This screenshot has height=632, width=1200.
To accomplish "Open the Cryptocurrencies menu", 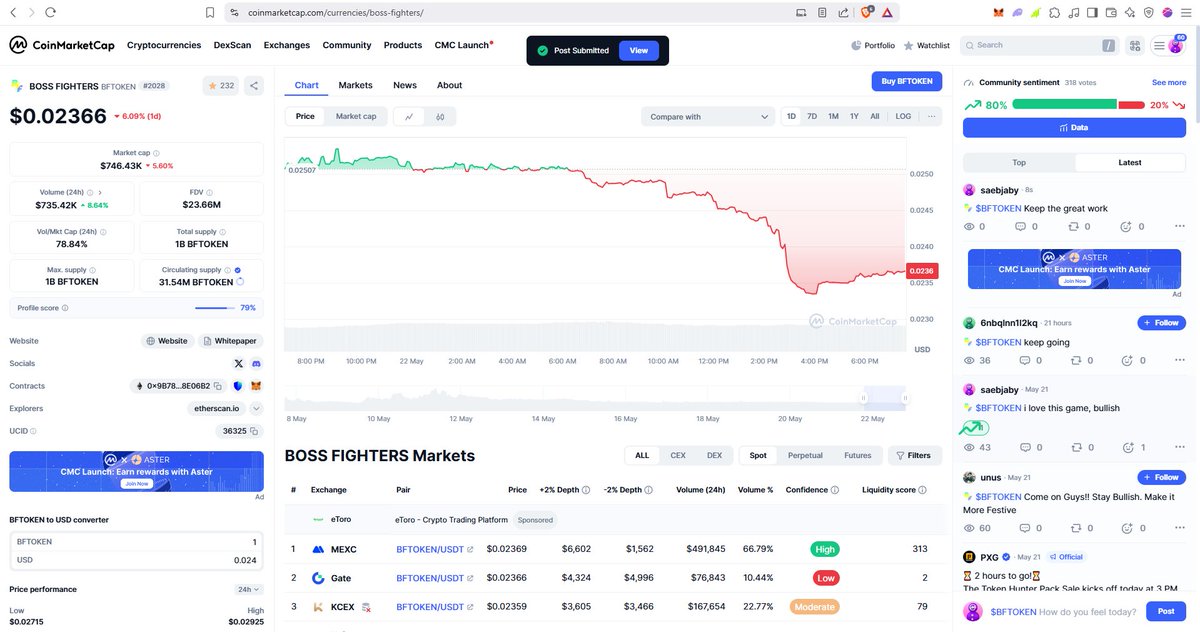I will (x=164, y=45).
